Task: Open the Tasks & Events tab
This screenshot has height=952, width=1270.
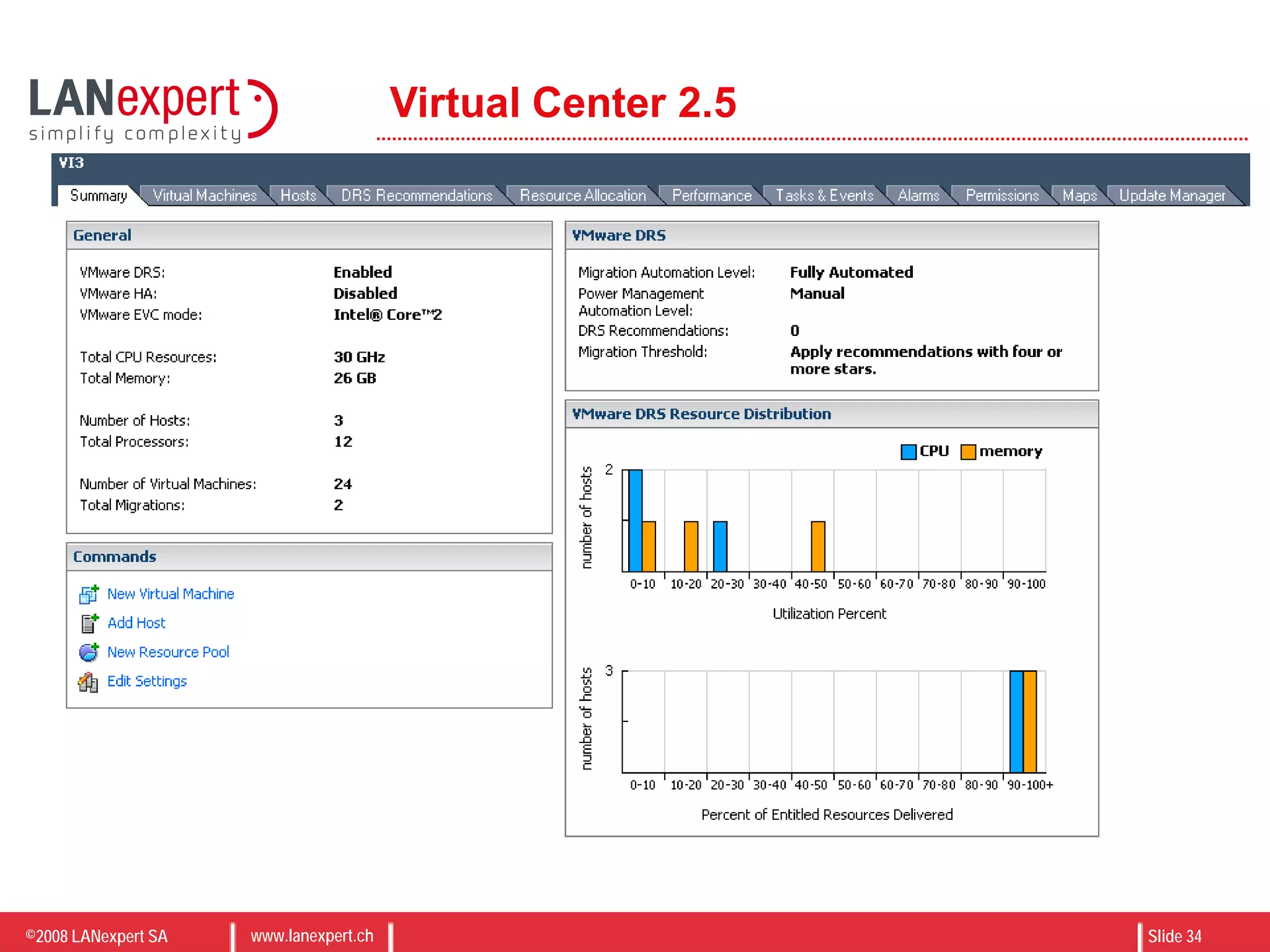Action: click(824, 195)
